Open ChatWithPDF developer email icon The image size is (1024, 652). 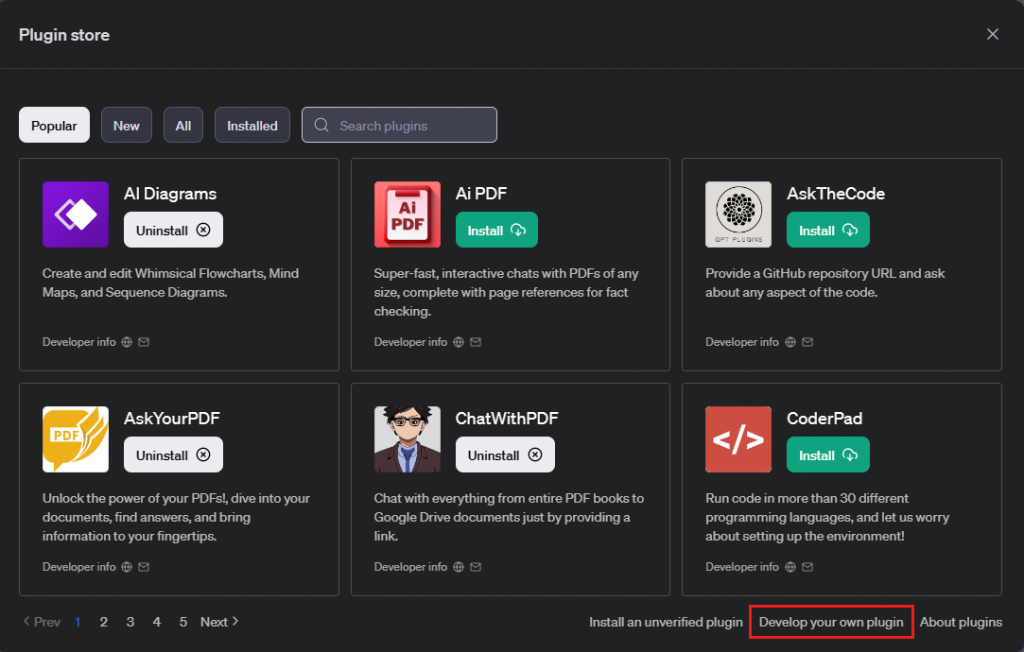(x=475, y=566)
